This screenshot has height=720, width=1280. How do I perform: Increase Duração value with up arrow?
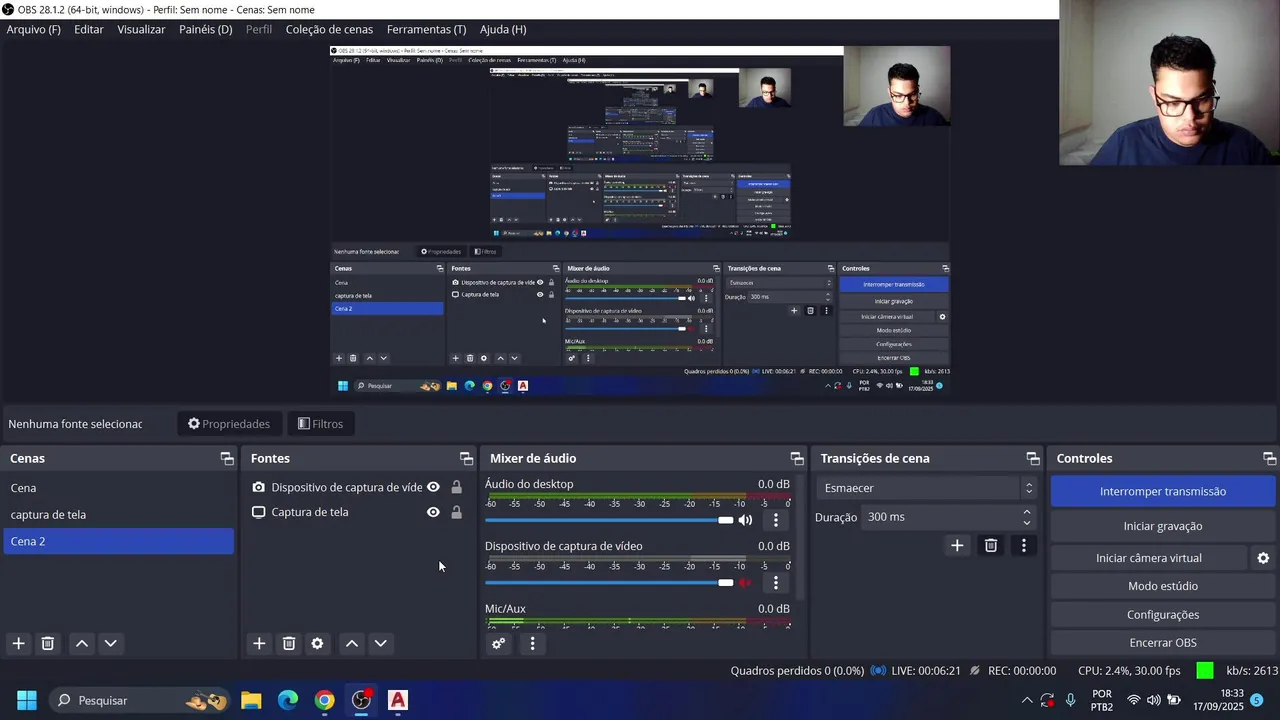(x=1027, y=512)
